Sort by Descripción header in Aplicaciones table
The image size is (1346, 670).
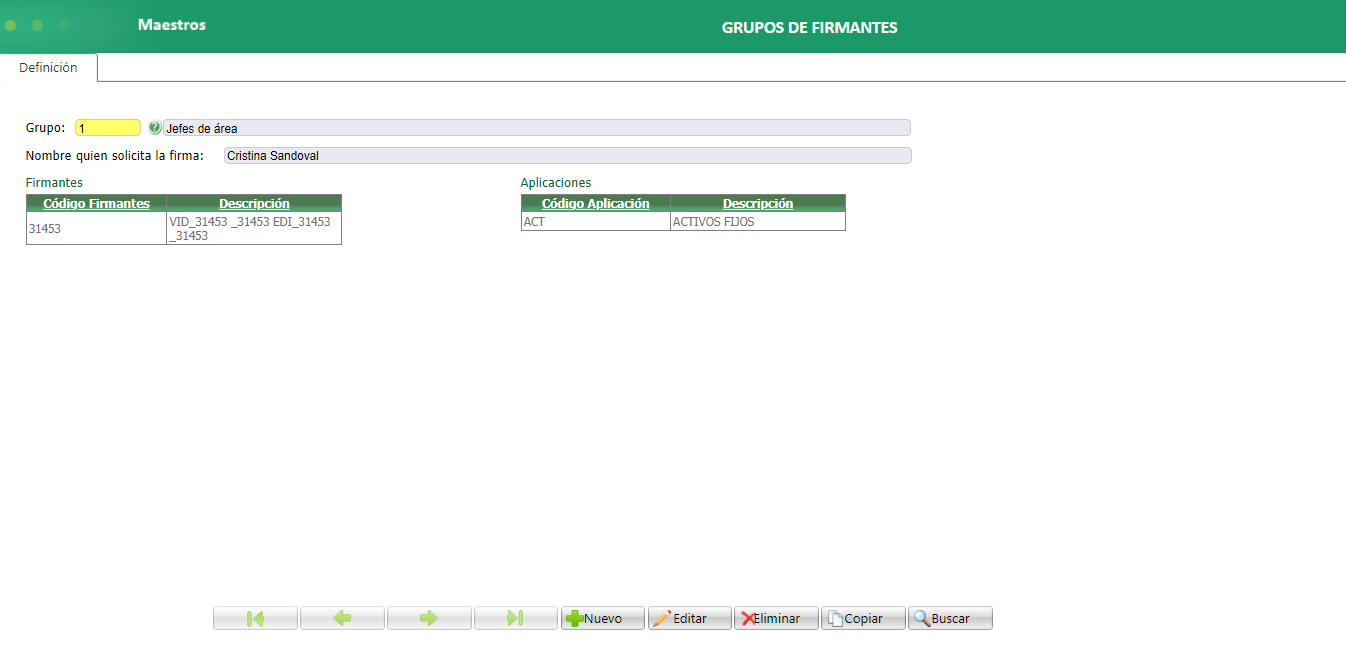[x=758, y=203]
